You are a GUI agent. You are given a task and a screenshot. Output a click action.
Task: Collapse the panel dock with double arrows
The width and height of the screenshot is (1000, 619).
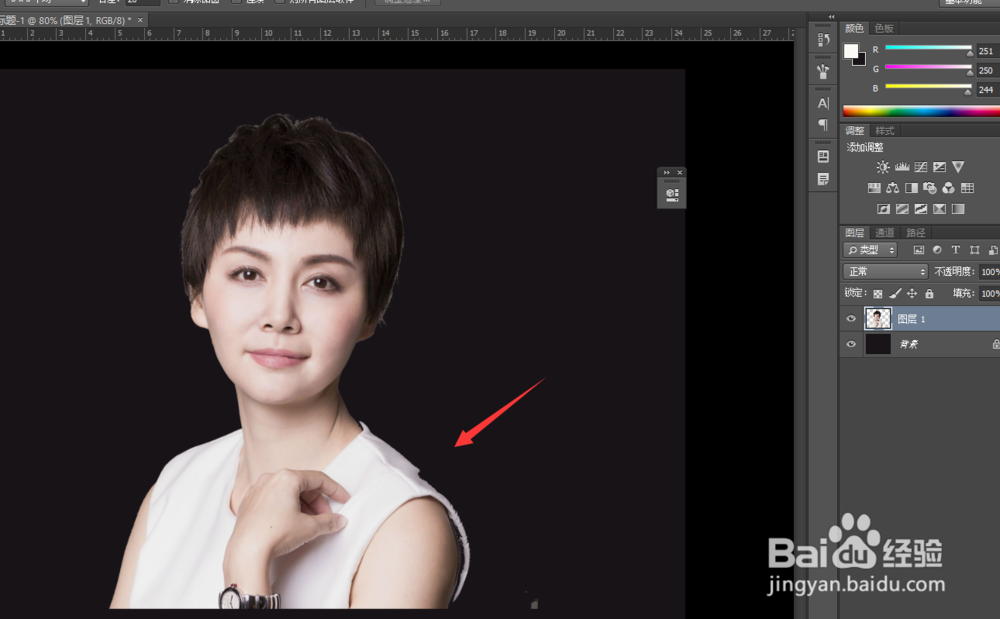coord(832,17)
